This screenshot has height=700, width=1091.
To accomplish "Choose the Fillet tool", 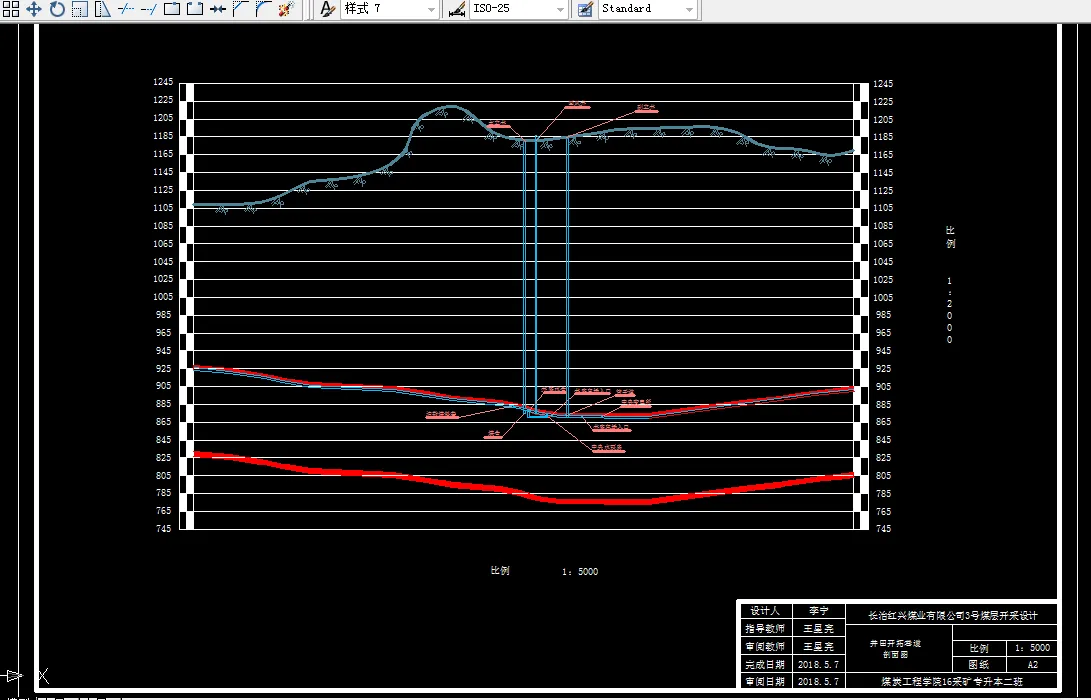I will click(x=264, y=8).
